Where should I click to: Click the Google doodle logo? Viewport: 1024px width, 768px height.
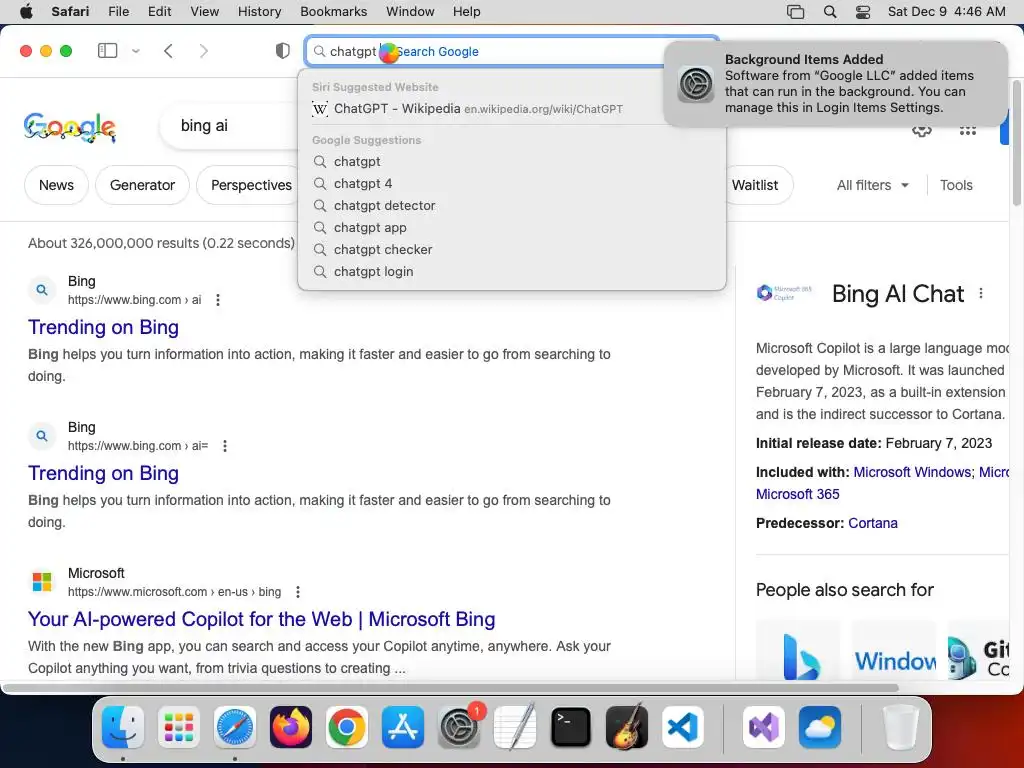coord(70,127)
